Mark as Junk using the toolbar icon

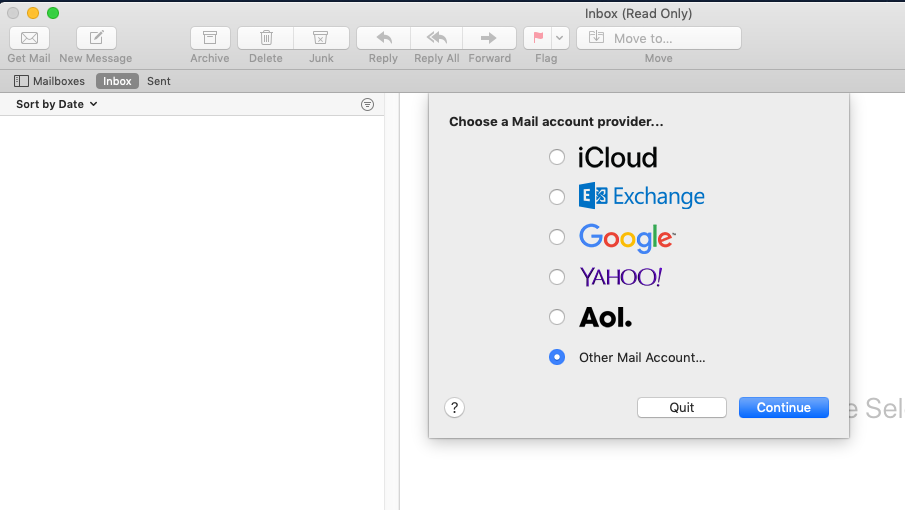321,38
